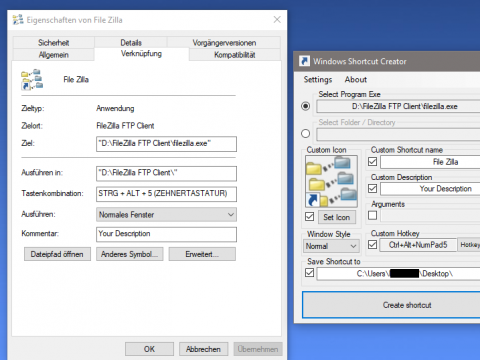Click the properties window title bar icon
The width and height of the screenshot is (480, 360).
point(18,20)
